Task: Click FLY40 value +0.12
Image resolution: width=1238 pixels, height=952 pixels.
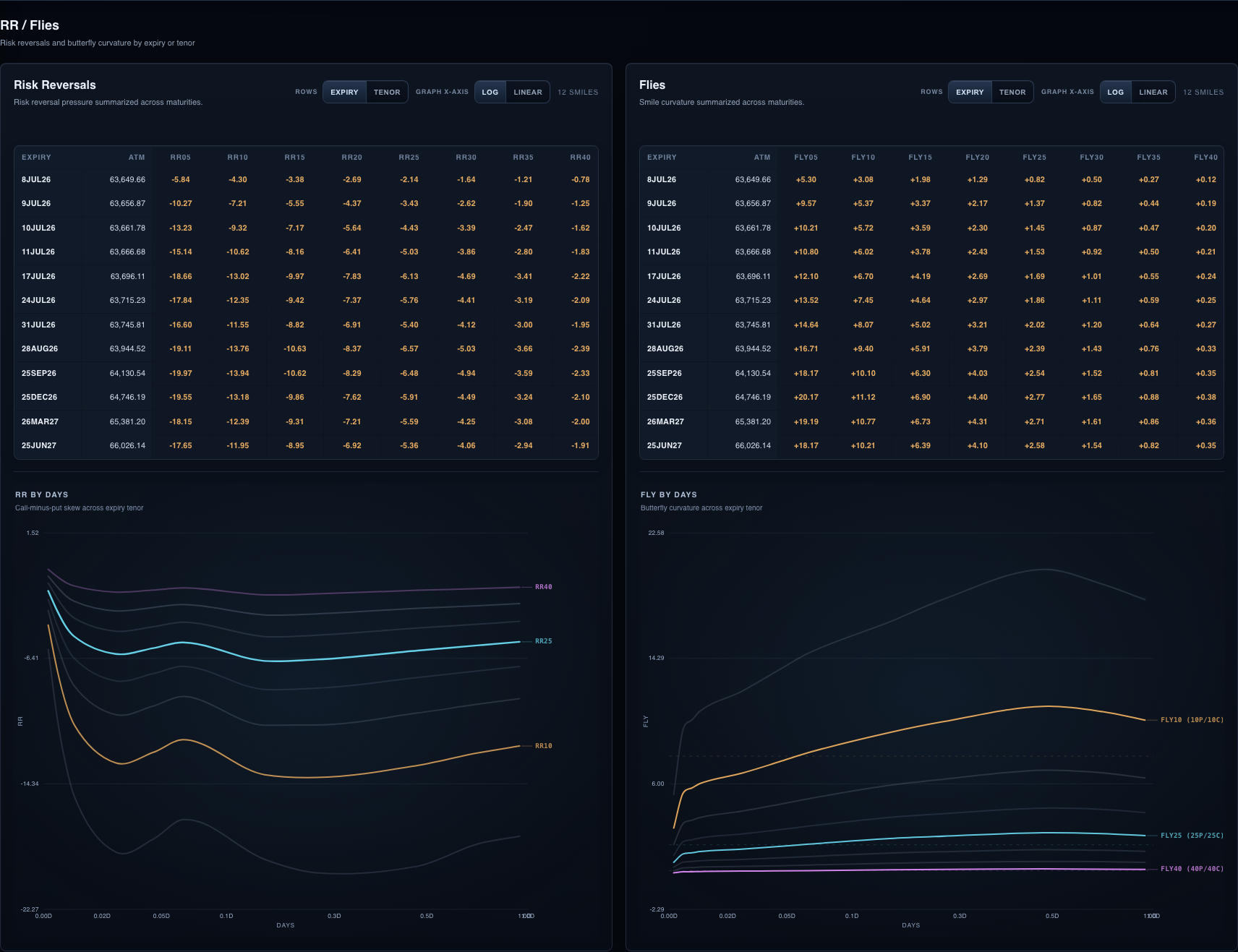Action: point(1206,179)
